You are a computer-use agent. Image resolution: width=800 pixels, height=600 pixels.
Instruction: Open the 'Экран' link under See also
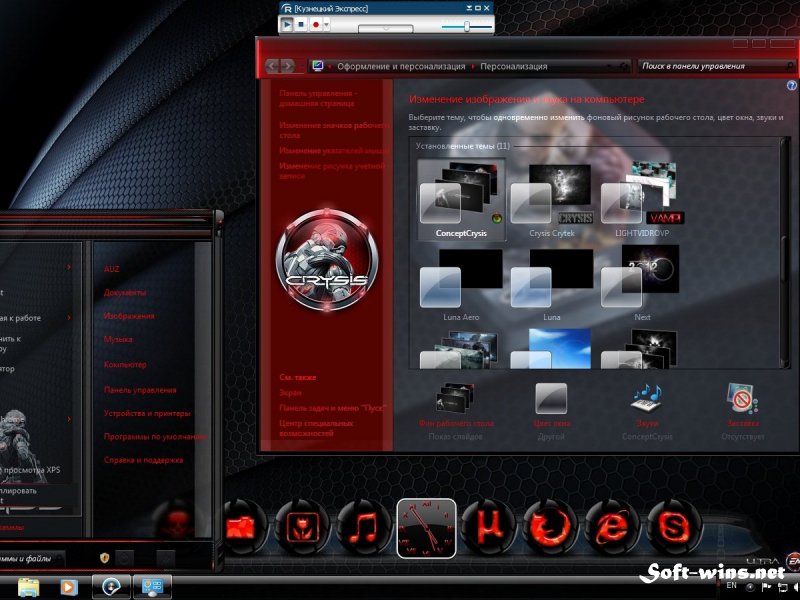pos(290,392)
